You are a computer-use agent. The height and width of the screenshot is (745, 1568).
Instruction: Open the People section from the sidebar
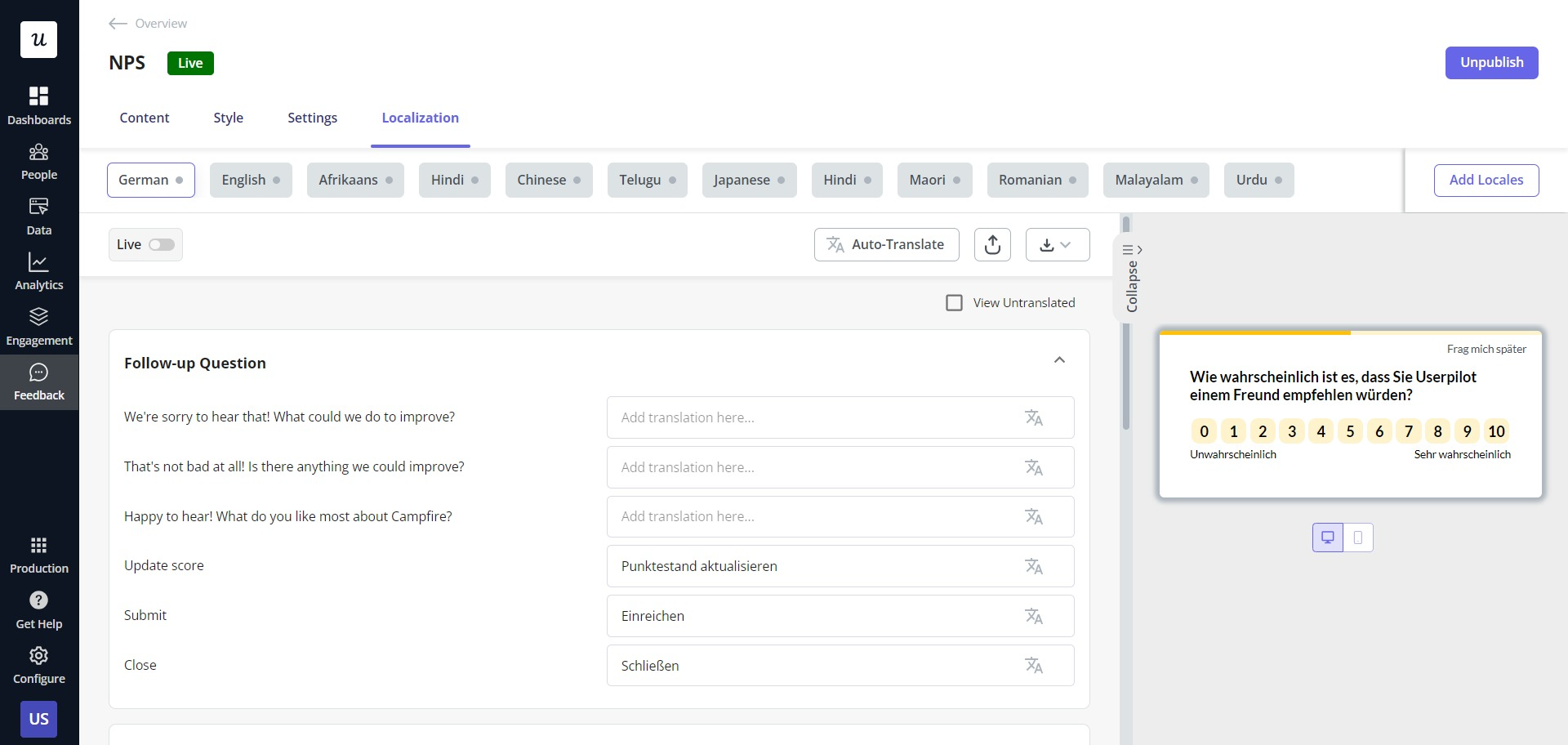[x=38, y=159]
